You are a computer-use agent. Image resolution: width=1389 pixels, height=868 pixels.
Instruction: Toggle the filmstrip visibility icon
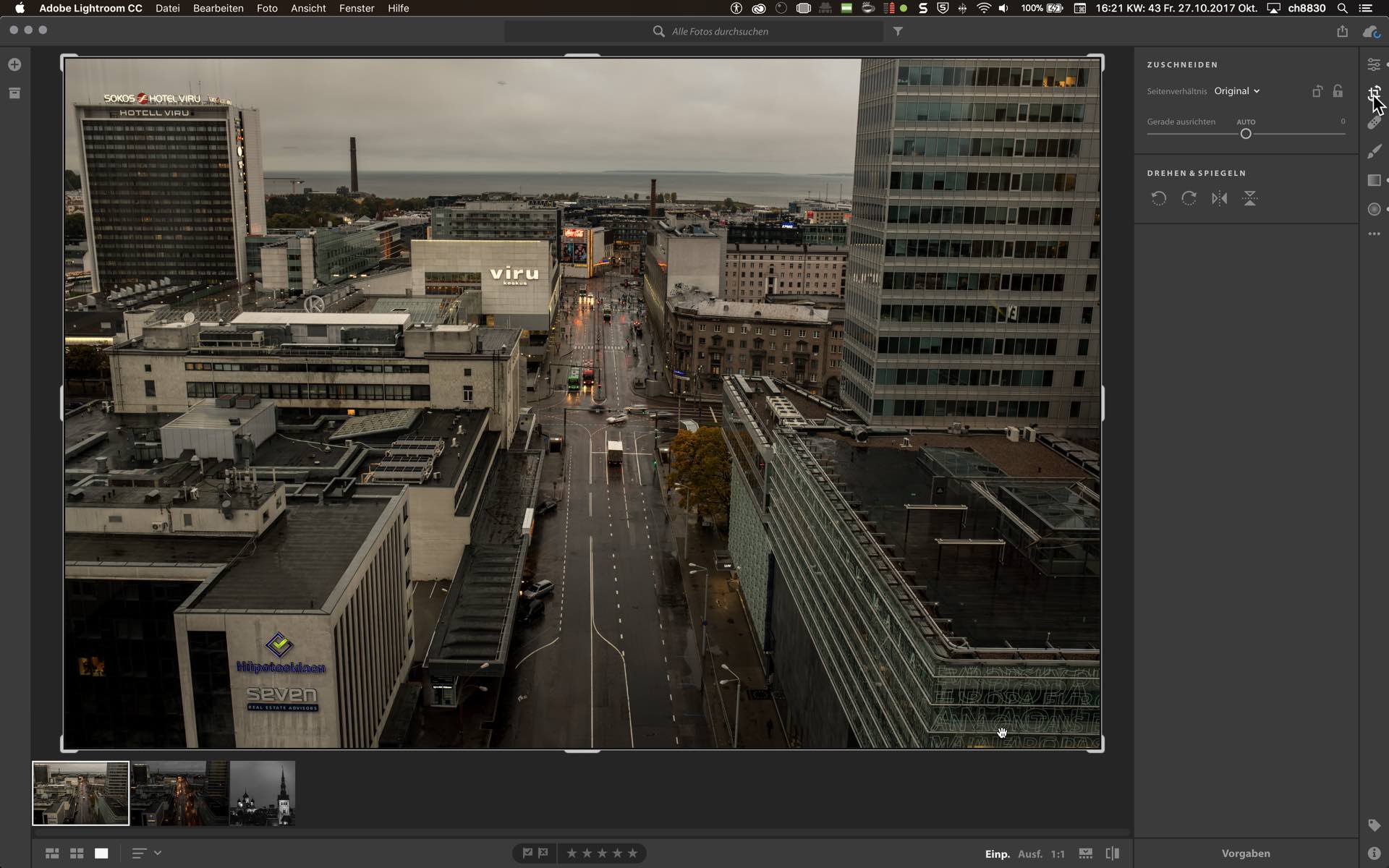pos(1086,854)
